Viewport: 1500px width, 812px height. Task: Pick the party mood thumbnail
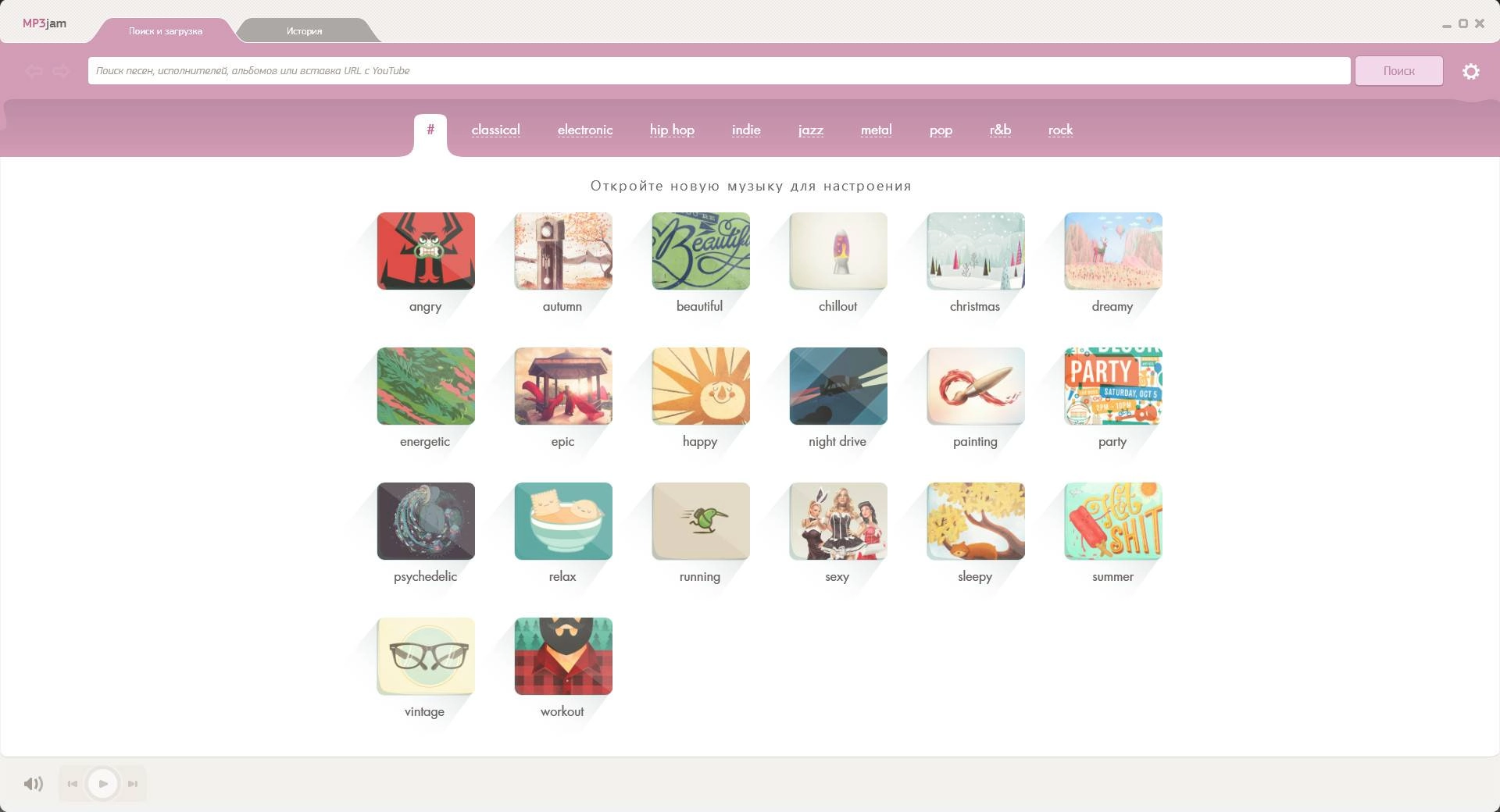pos(1113,386)
